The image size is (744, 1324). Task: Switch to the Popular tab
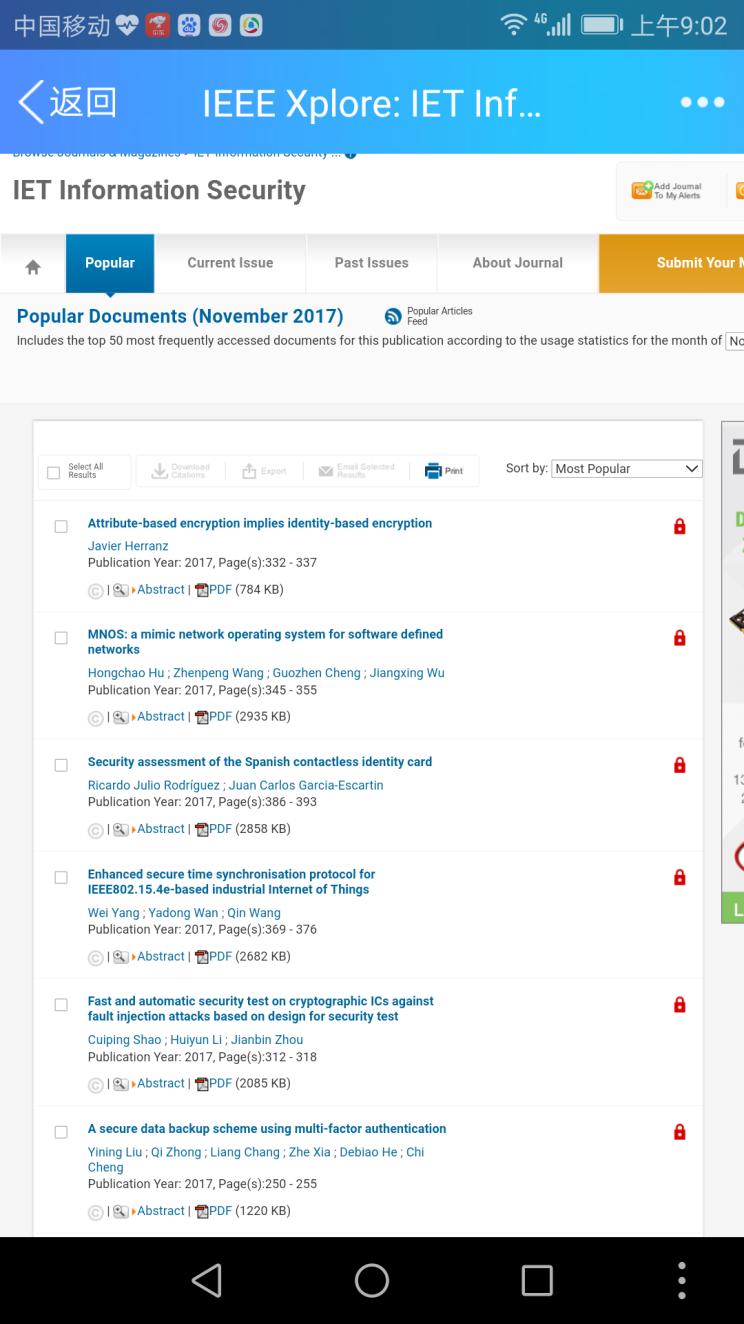pyautogui.click(x=110, y=263)
